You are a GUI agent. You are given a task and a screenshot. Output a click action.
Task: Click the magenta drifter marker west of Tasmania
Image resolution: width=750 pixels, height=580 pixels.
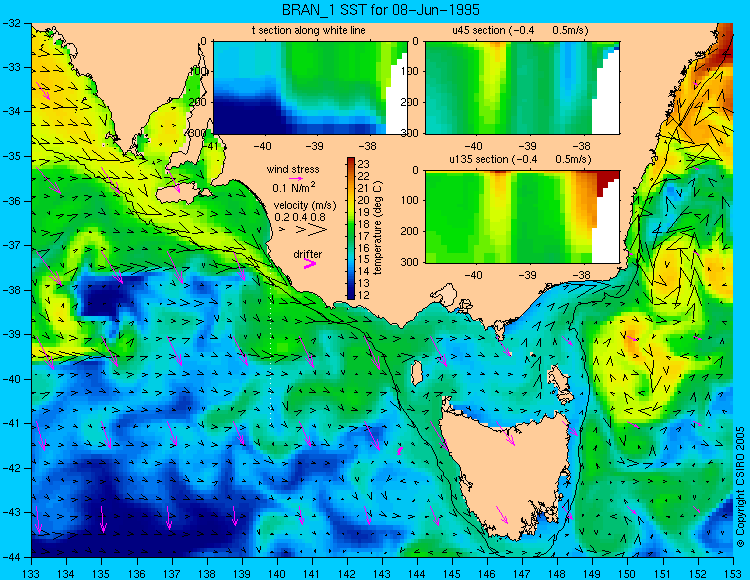(400, 450)
